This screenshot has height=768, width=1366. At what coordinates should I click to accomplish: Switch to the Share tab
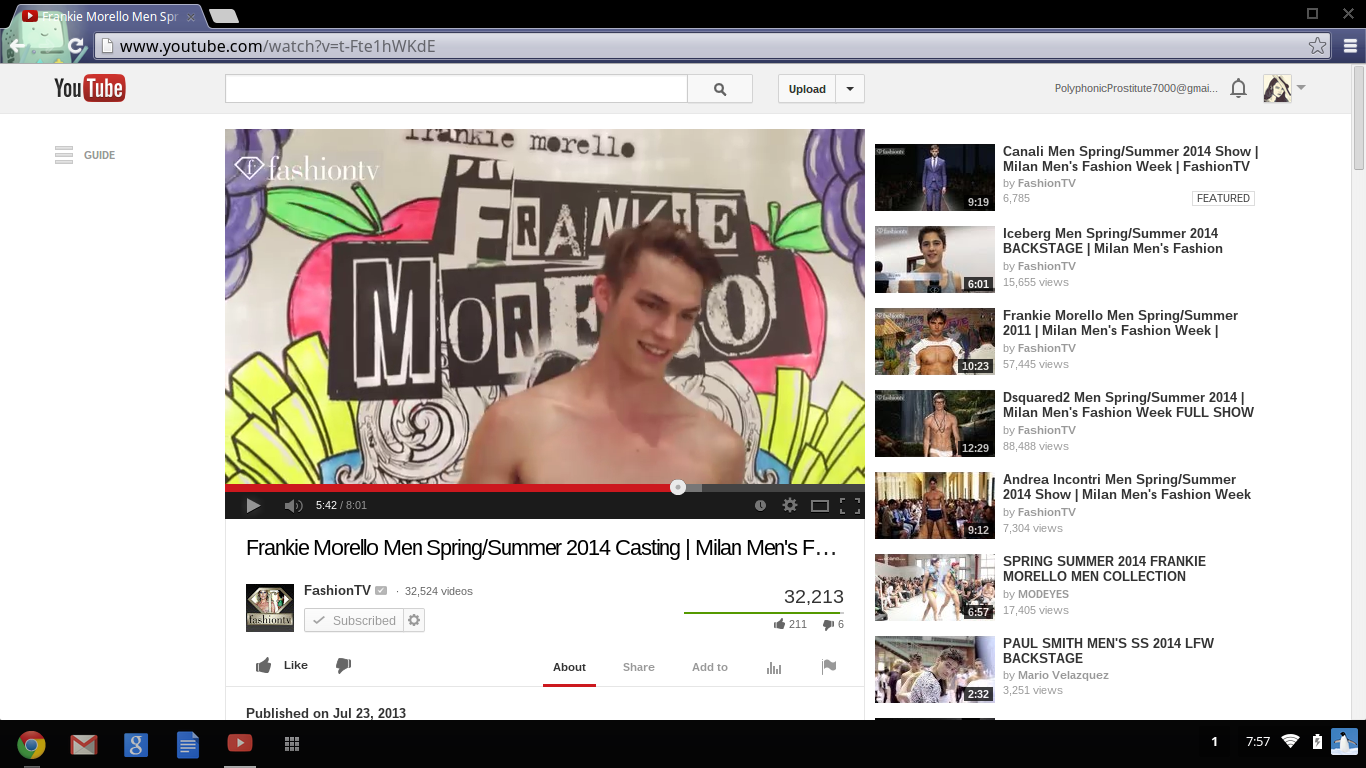[638, 667]
